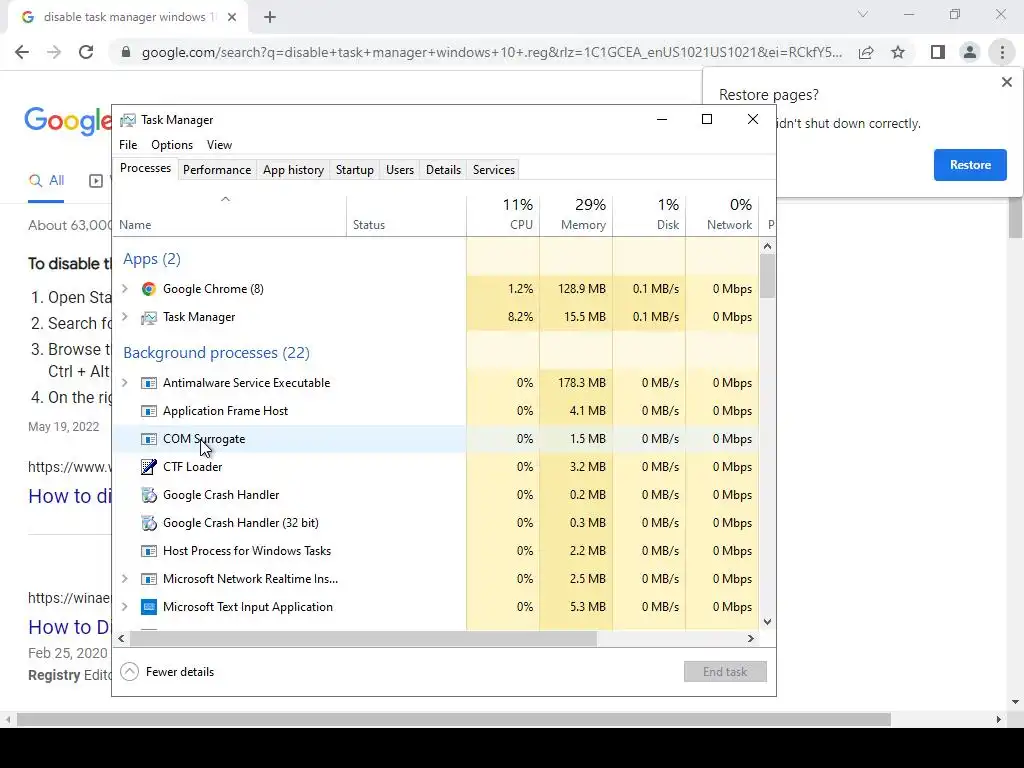The image size is (1024, 768).
Task: Switch to the App history tab
Action: (x=293, y=170)
